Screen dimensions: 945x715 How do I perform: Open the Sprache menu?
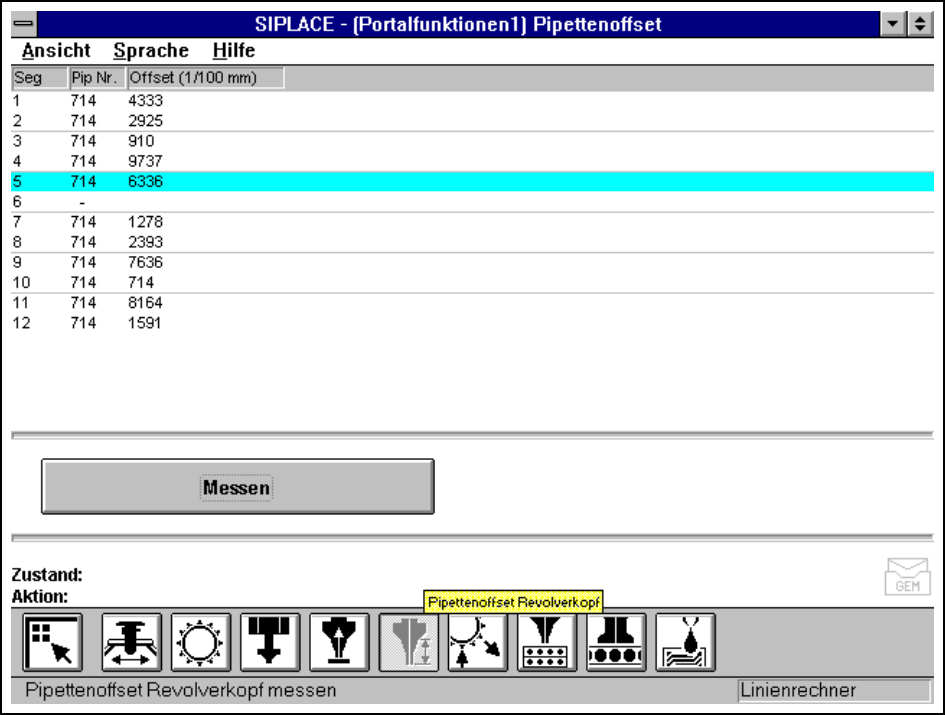151,51
